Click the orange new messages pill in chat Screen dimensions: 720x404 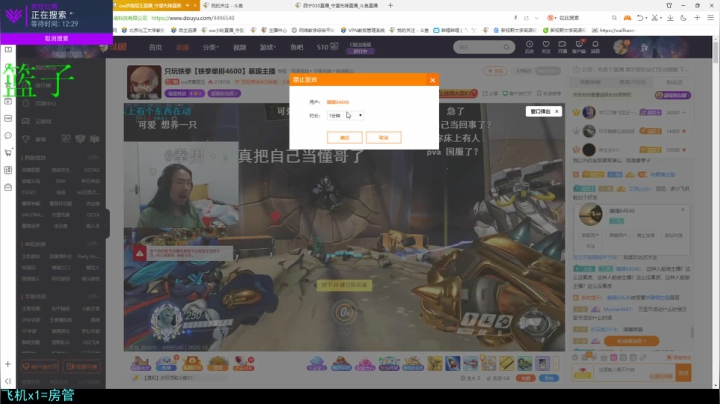click(631, 341)
